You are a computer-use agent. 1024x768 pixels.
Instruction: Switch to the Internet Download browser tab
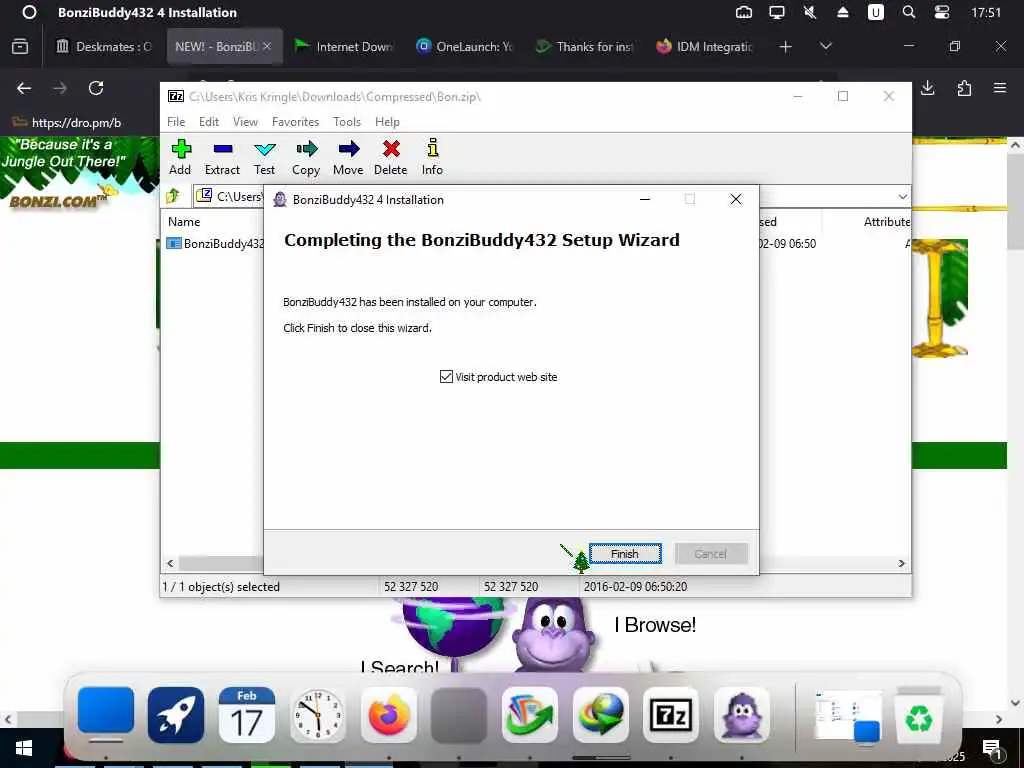[x=344, y=46]
